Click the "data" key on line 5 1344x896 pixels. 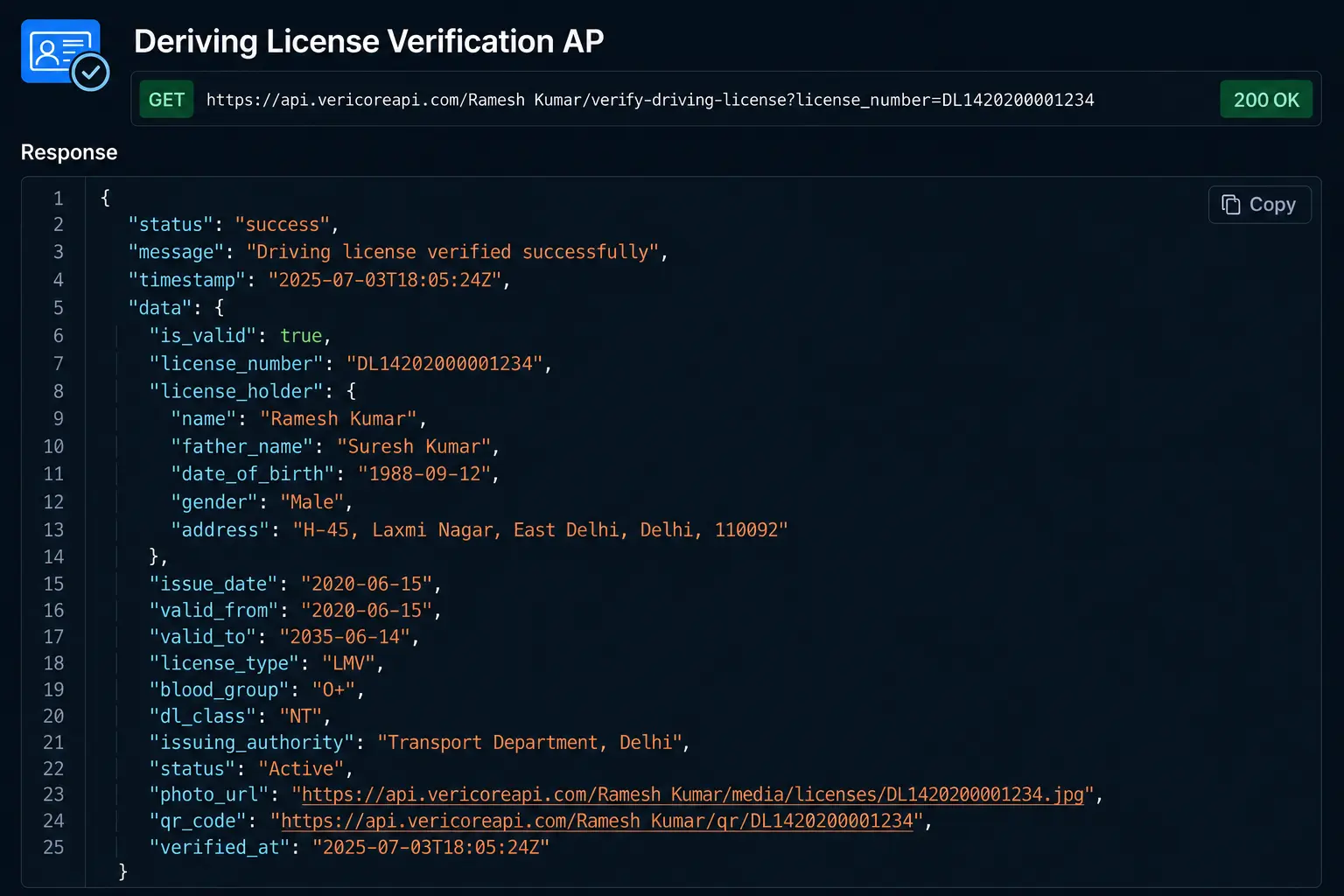point(160,308)
